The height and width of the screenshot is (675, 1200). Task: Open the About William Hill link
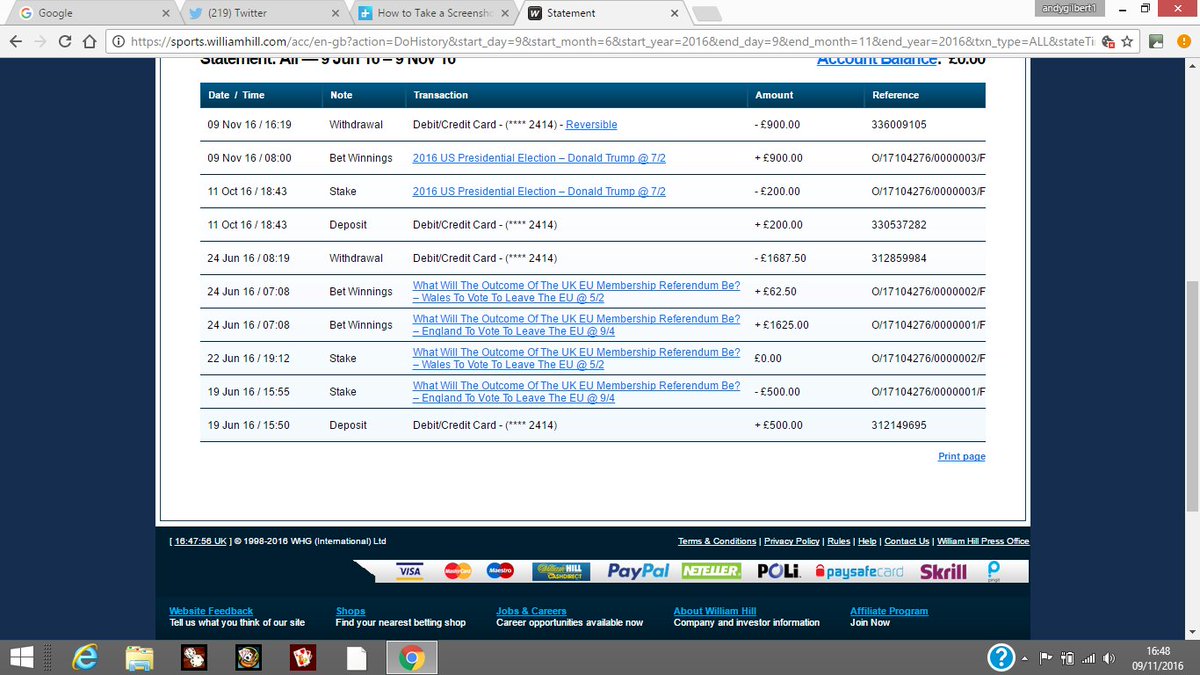[x=717, y=611]
